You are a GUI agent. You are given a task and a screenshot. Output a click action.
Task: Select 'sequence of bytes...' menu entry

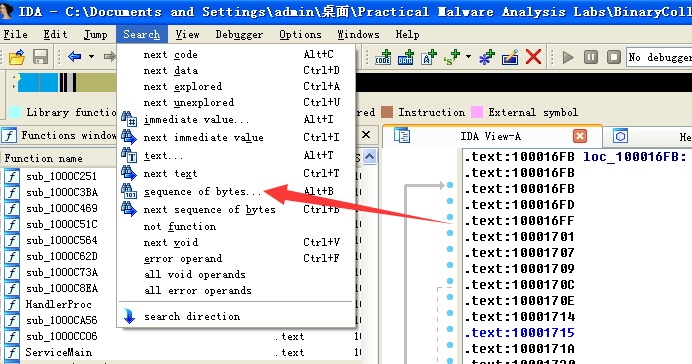click(x=236, y=191)
